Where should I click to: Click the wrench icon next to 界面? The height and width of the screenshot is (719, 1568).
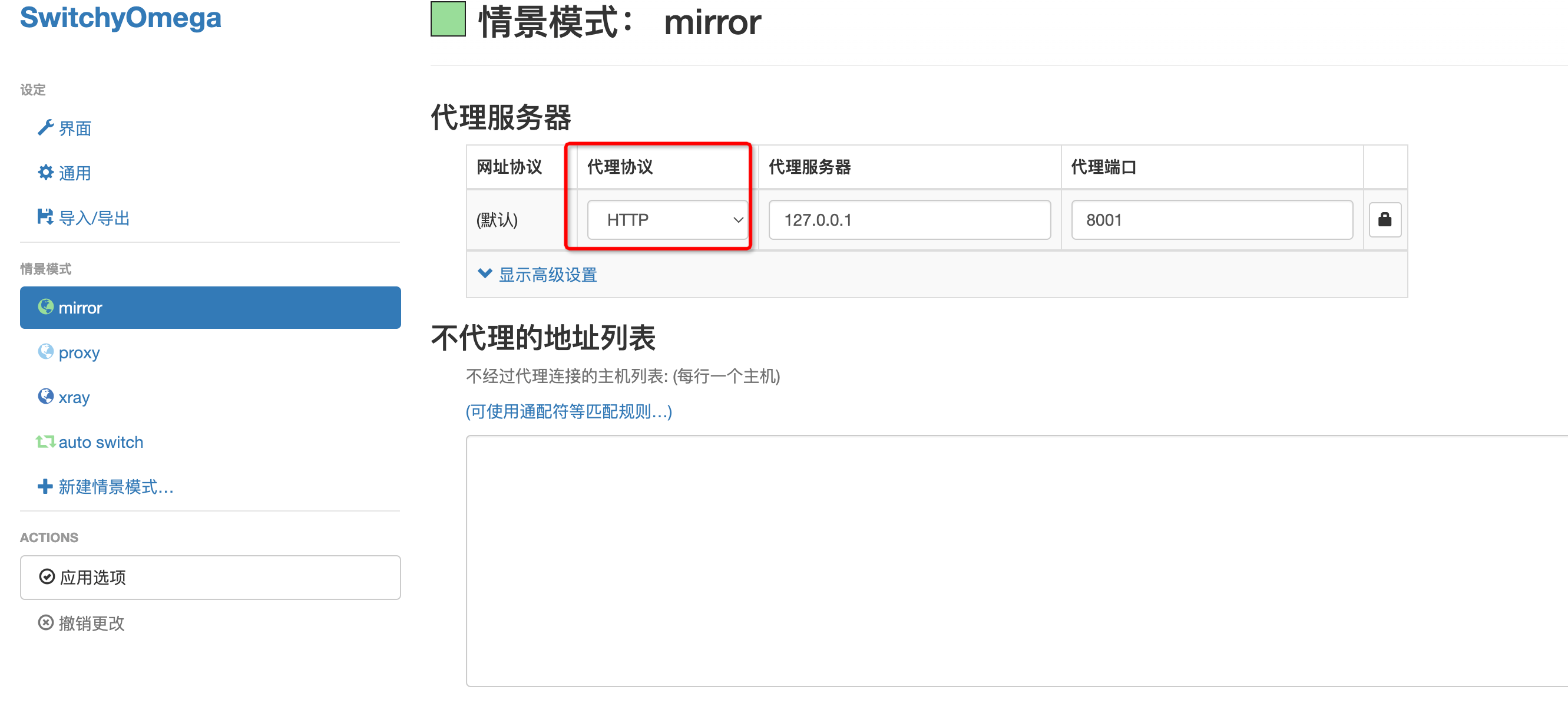tap(45, 128)
